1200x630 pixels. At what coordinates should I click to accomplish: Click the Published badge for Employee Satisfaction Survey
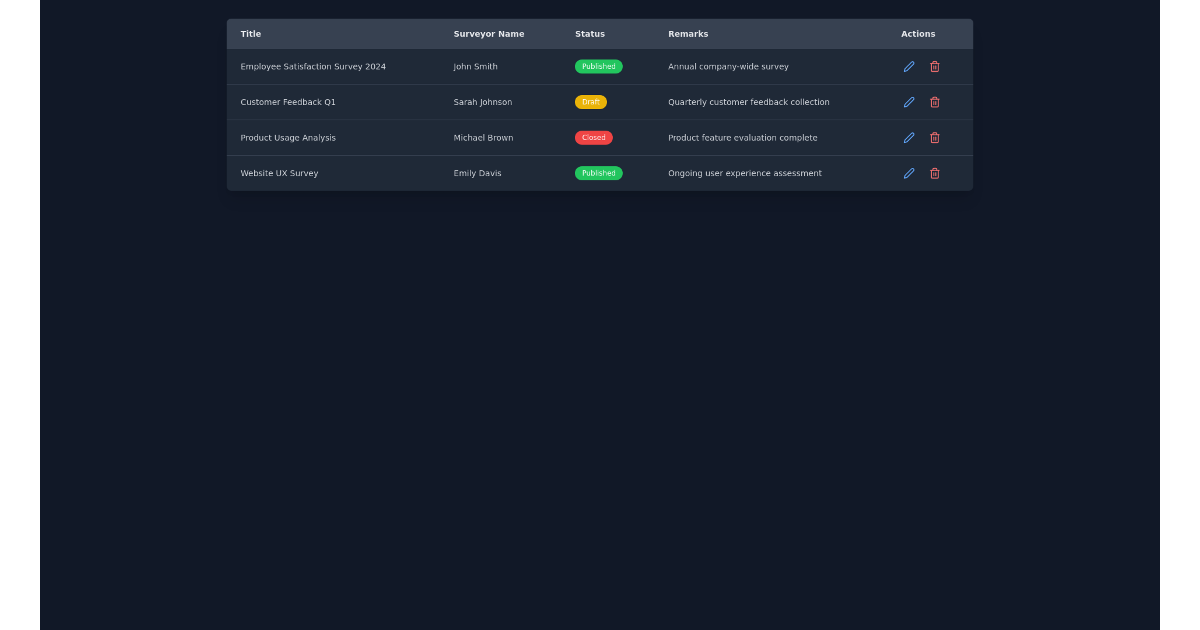[598, 66]
